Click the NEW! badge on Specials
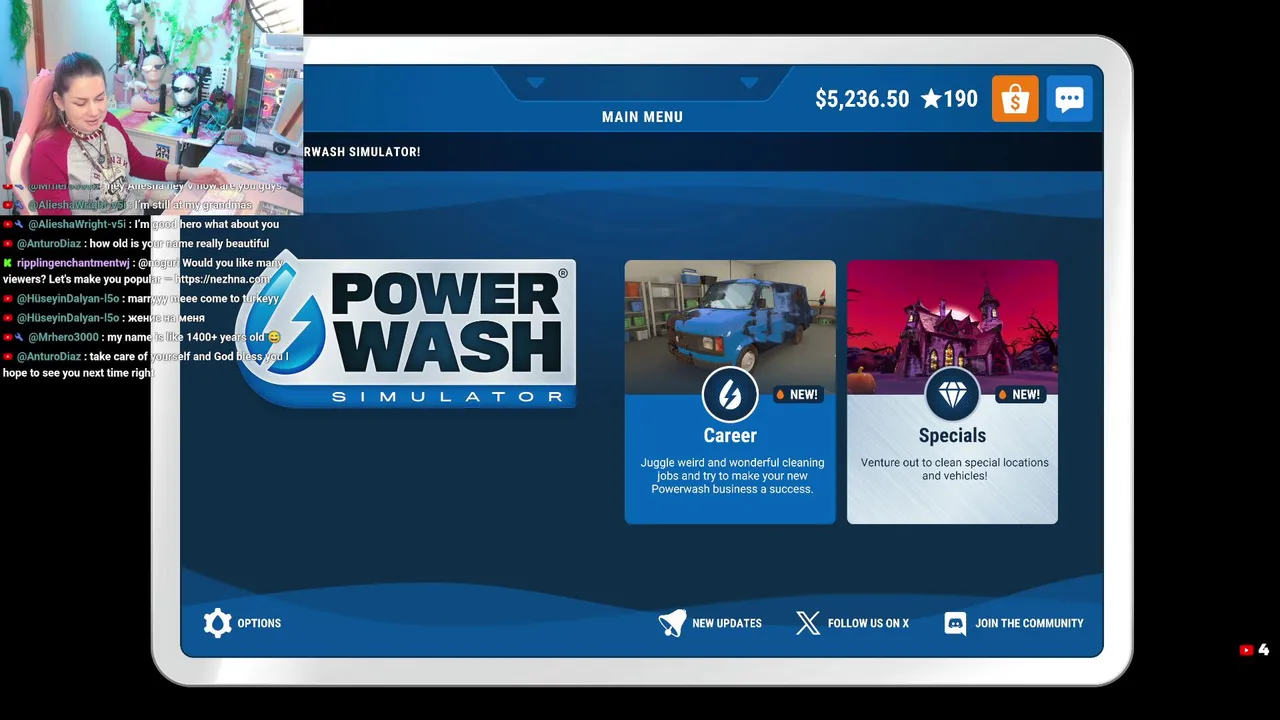 pos(1020,395)
